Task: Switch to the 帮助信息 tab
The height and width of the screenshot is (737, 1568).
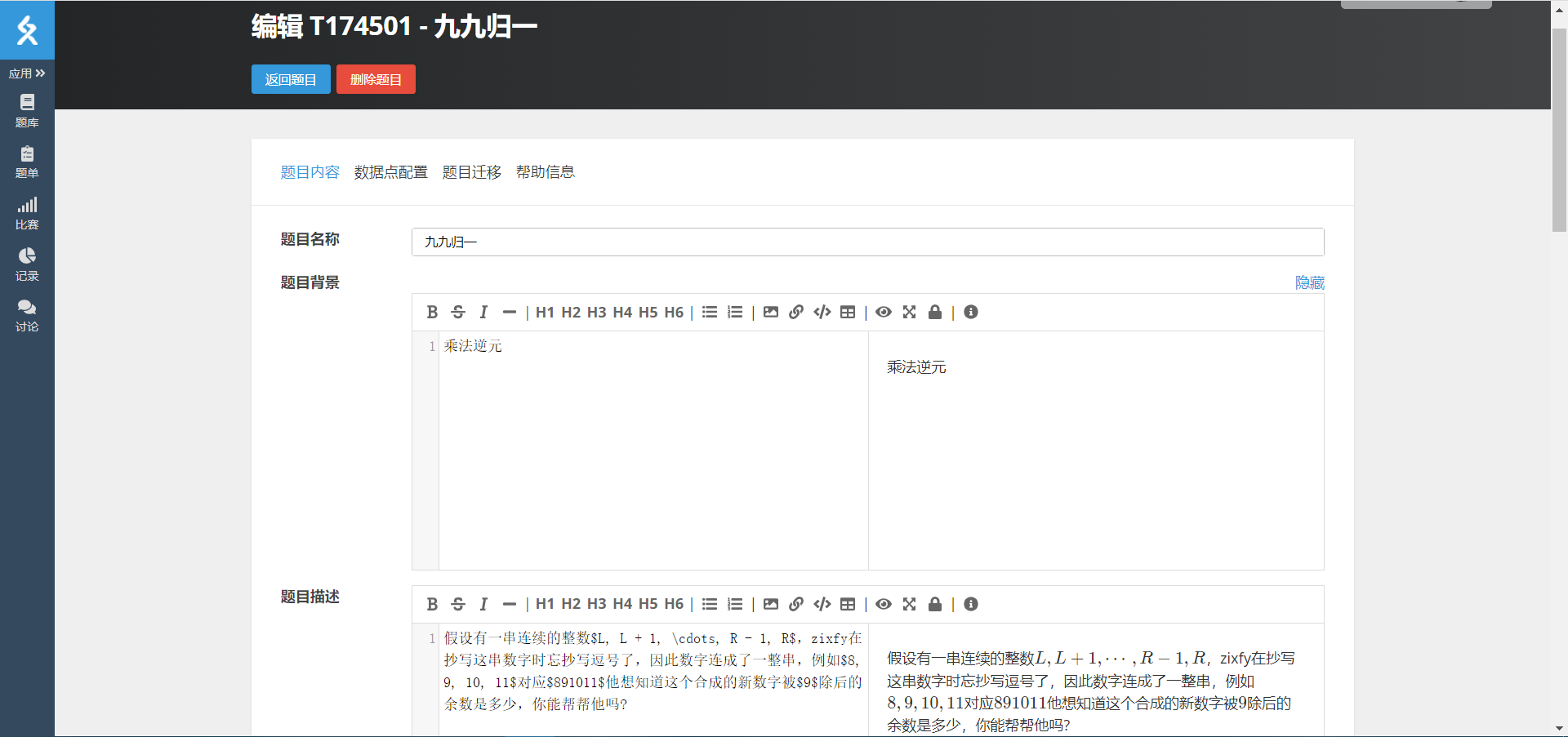Action: pyautogui.click(x=545, y=172)
